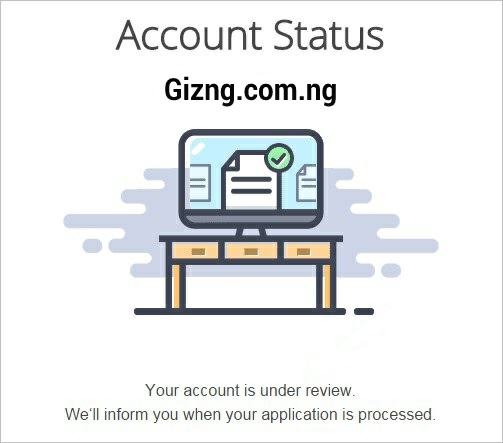Click the partial document icon at left of screen
503x443 pixels.
point(200,183)
